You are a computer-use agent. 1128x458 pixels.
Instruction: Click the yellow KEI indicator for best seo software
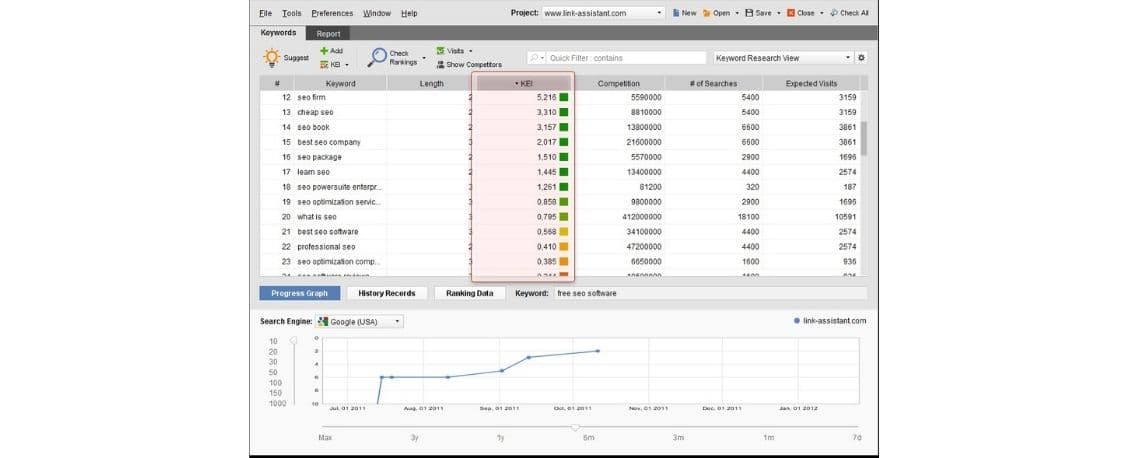pos(564,232)
